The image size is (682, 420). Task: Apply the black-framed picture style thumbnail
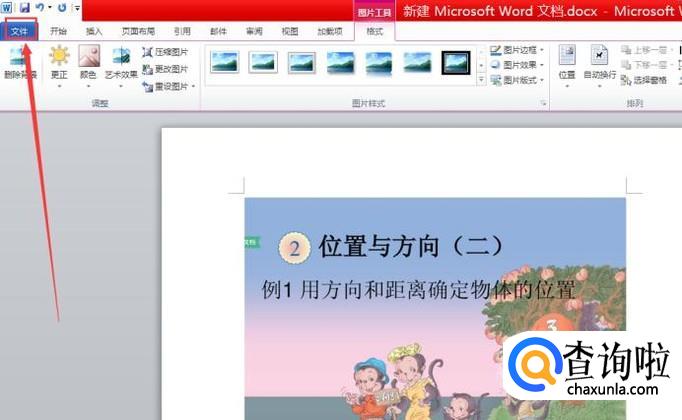pos(456,62)
